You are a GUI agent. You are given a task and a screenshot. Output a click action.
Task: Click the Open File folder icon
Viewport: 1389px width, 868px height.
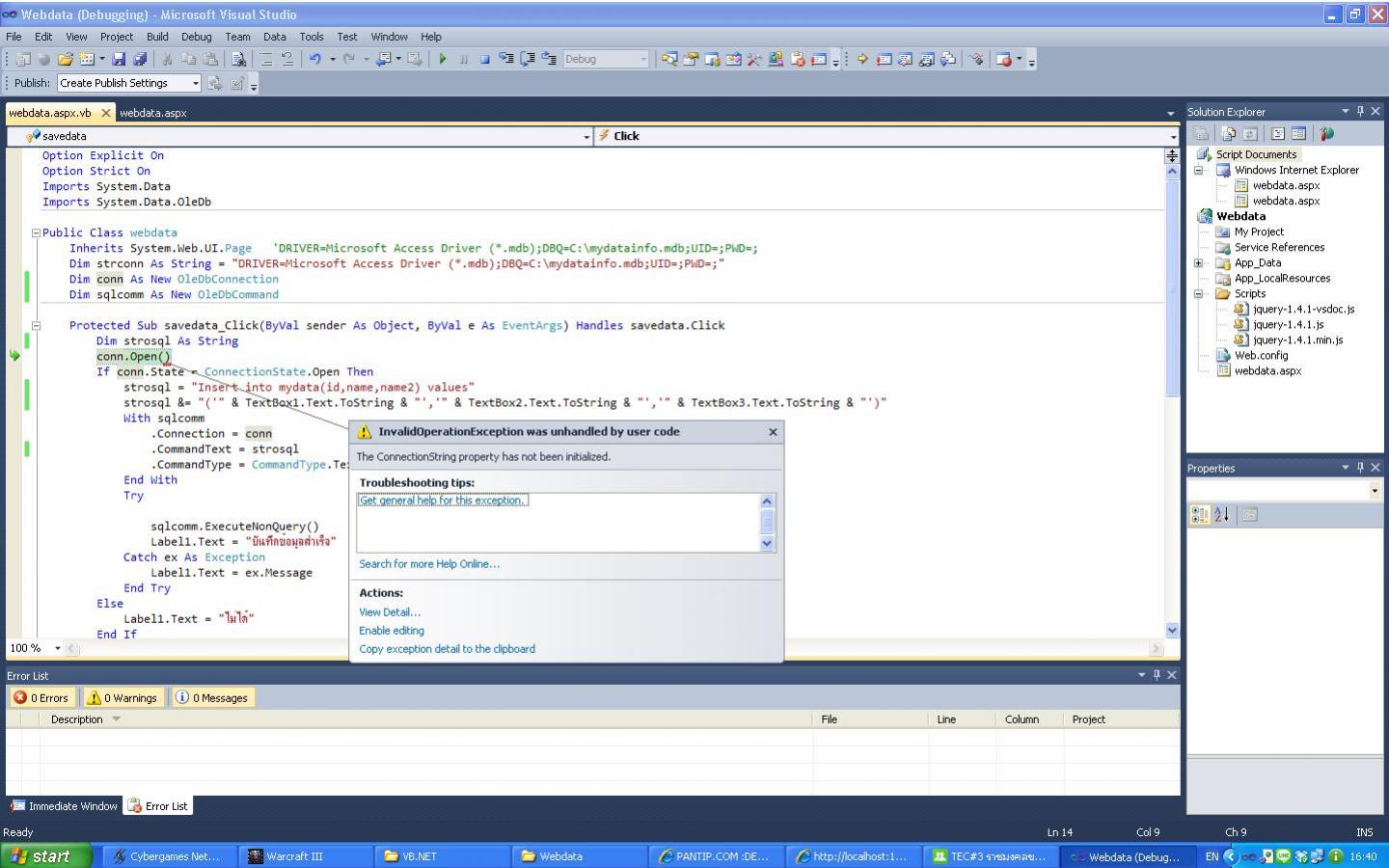tap(65, 59)
